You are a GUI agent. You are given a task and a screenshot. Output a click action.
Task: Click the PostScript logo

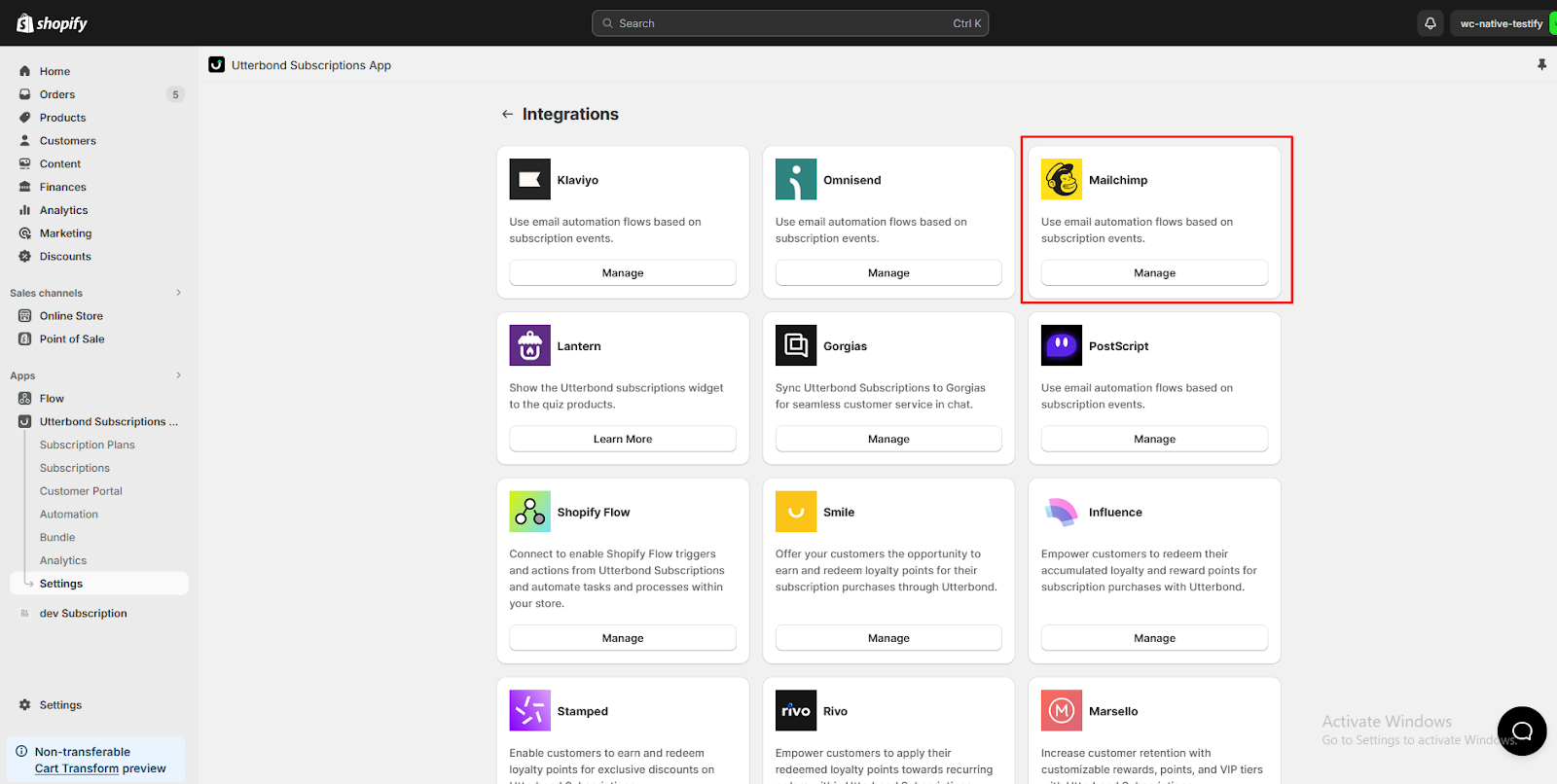1062,345
